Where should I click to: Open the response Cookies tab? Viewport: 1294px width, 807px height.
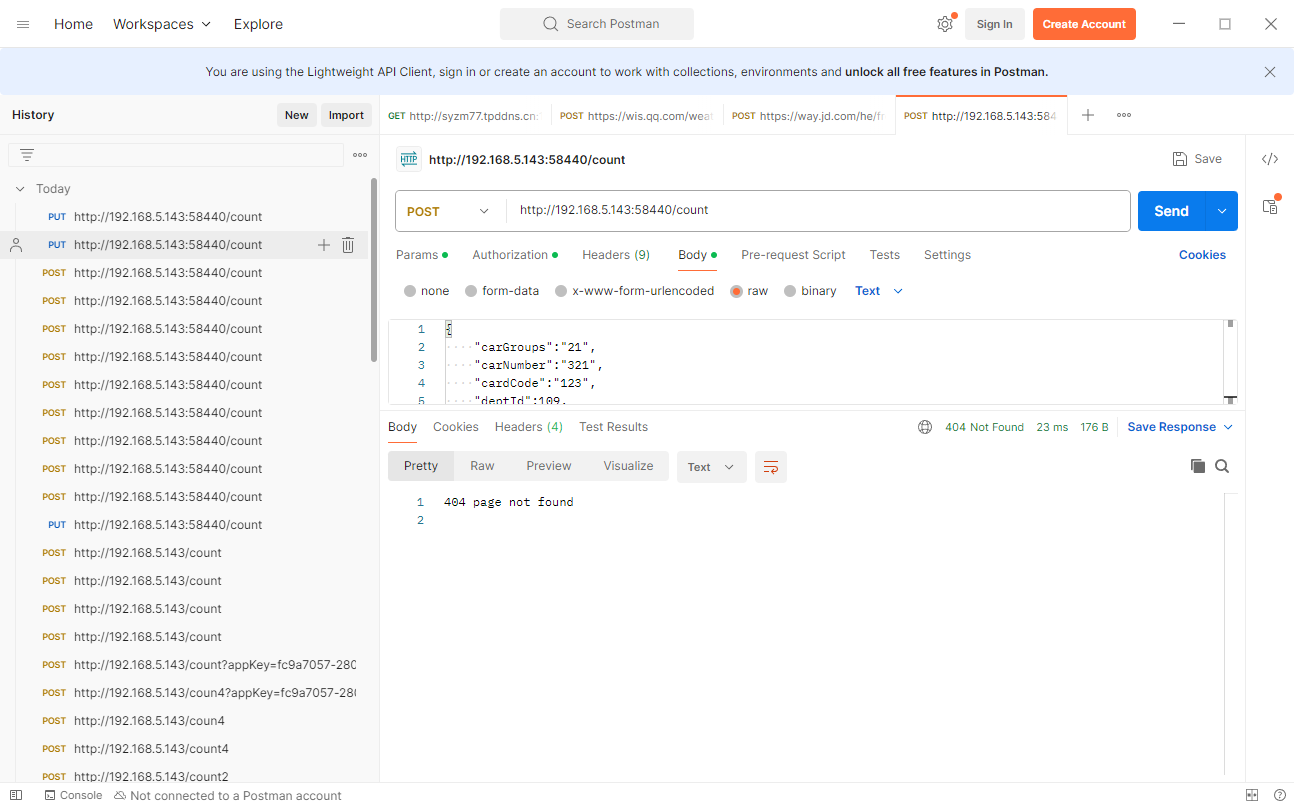tap(456, 427)
